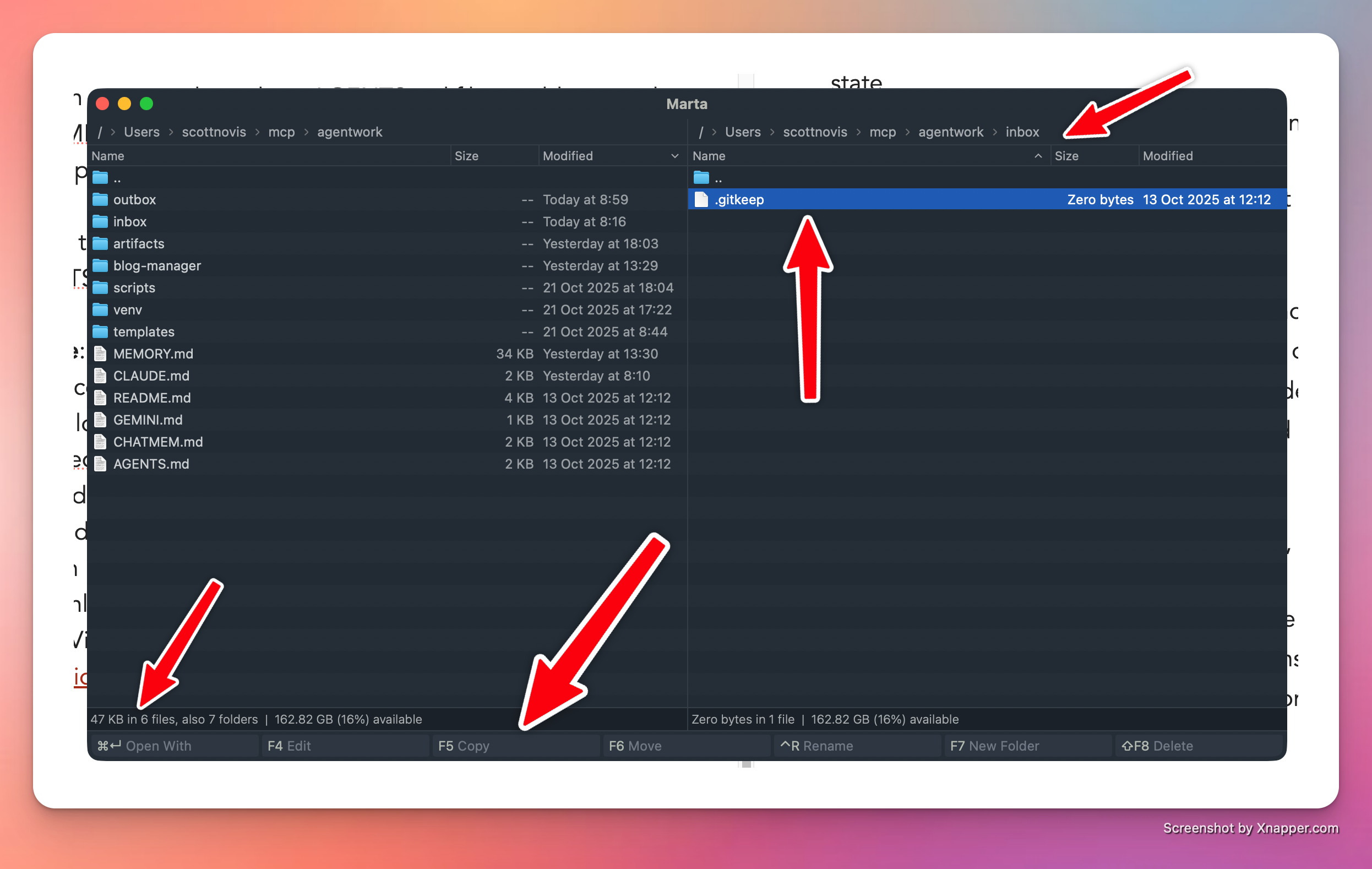Click the blog-manager folder icon

click(x=100, y=265)
